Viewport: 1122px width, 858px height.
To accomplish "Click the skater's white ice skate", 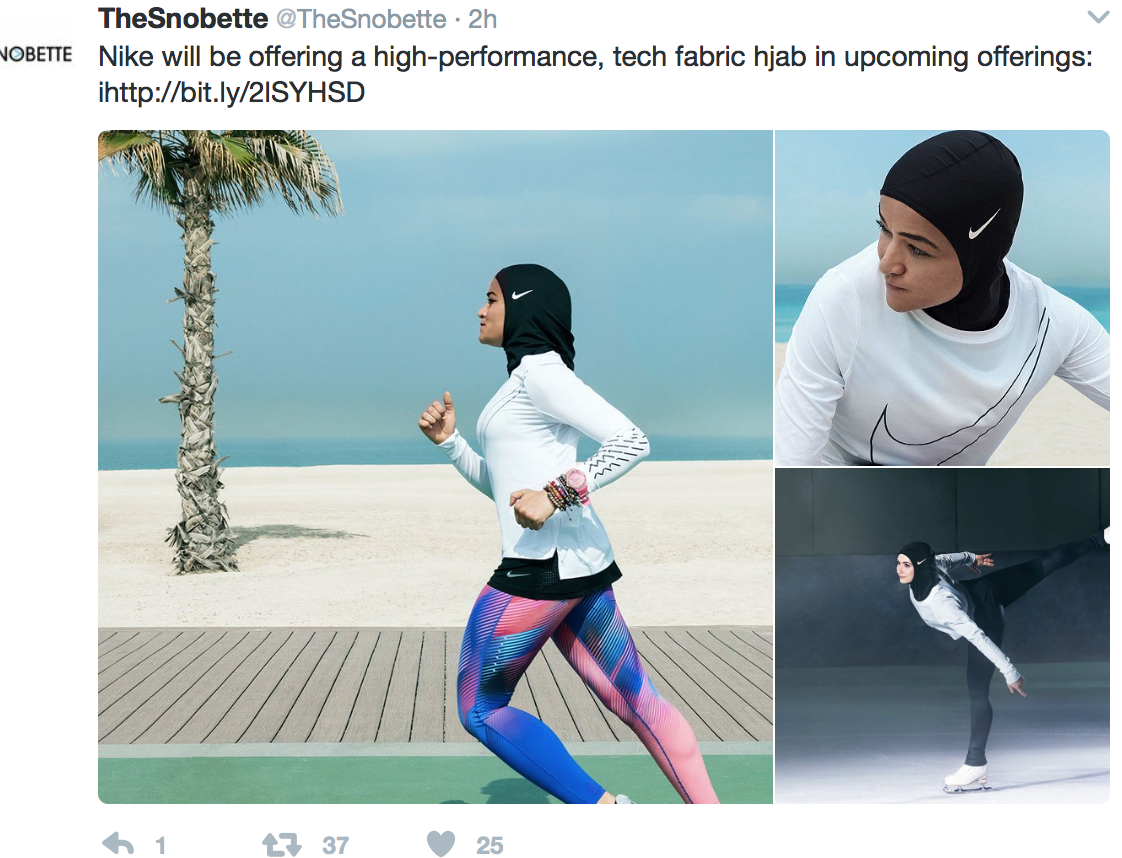I will coord(966,777).
